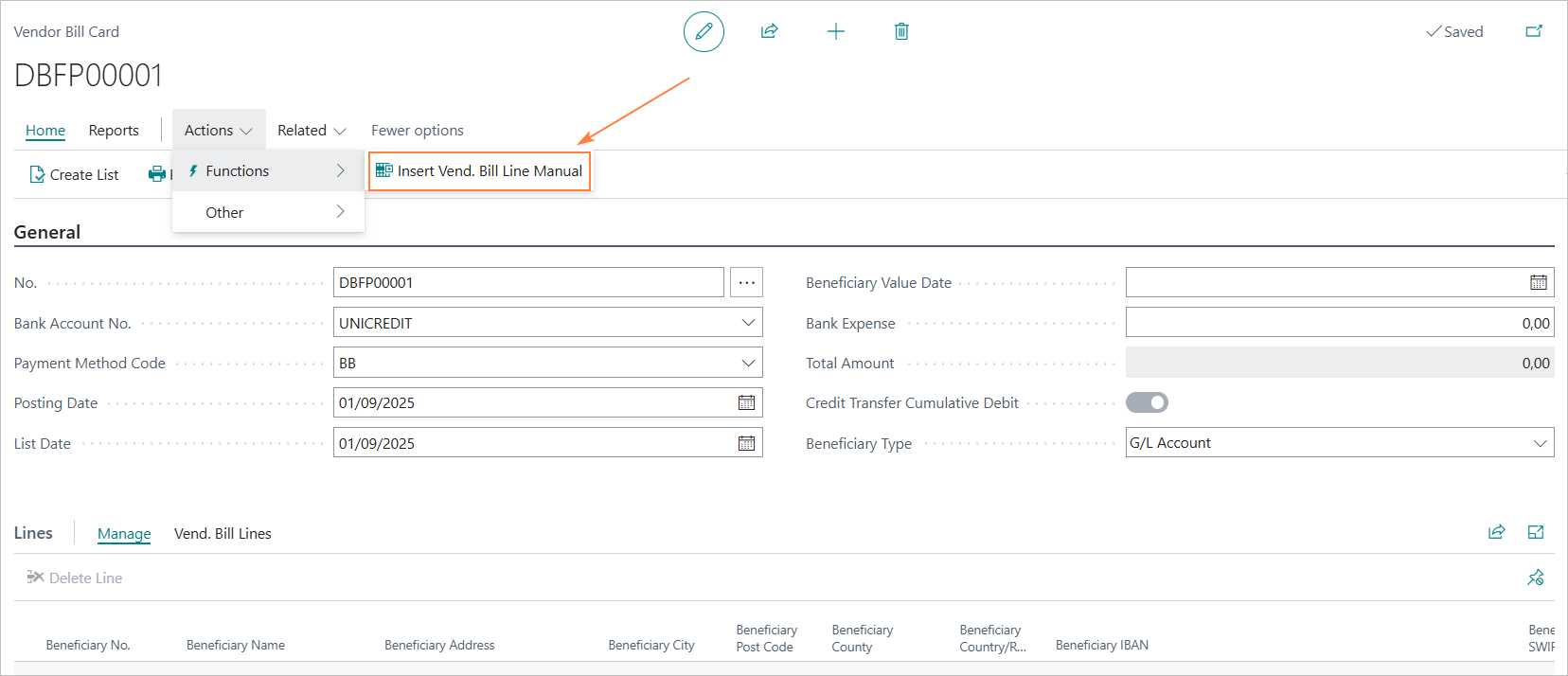
Task: Open the Beneficiary Type dropdown
Action: point(1540,443)
